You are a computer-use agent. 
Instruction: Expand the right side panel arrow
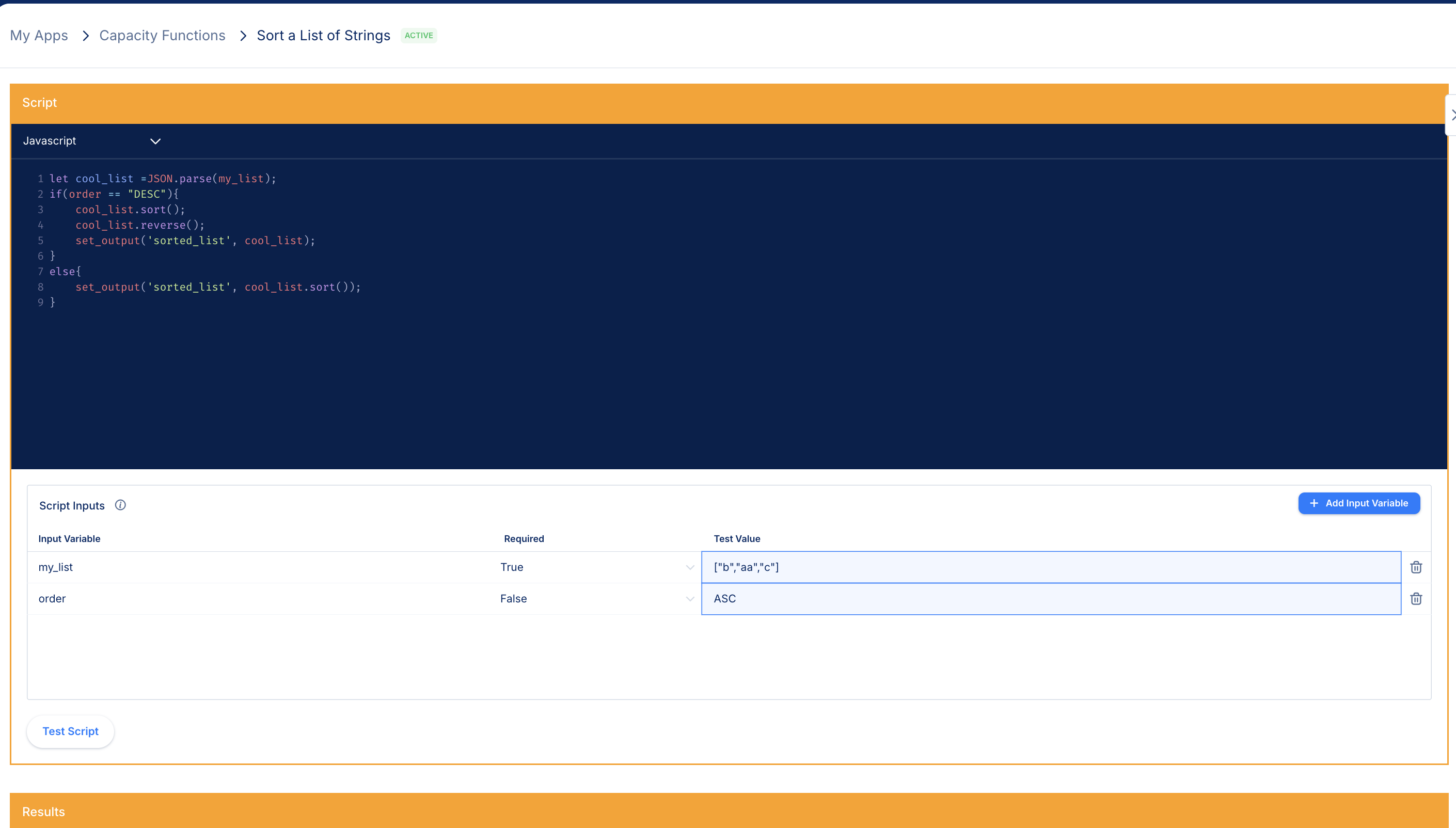pyautogui.click(x=1452, y=115)
